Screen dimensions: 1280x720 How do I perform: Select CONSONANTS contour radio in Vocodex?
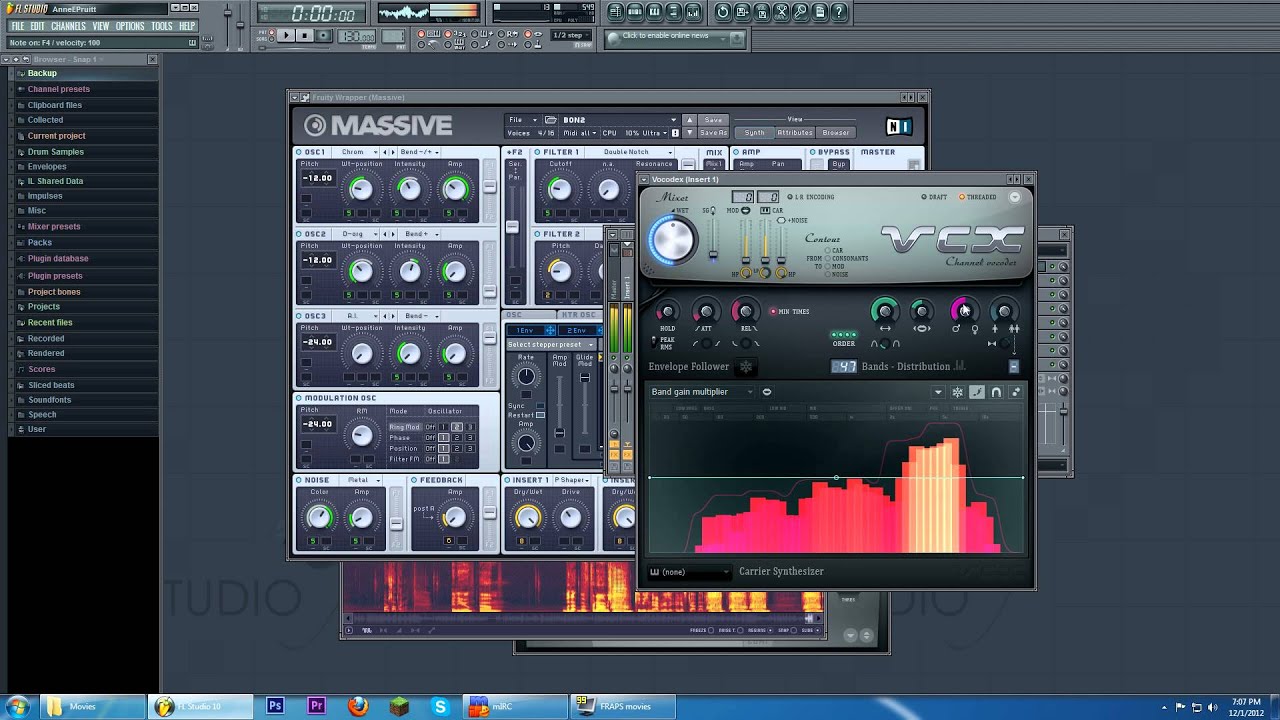click(828, 258)
